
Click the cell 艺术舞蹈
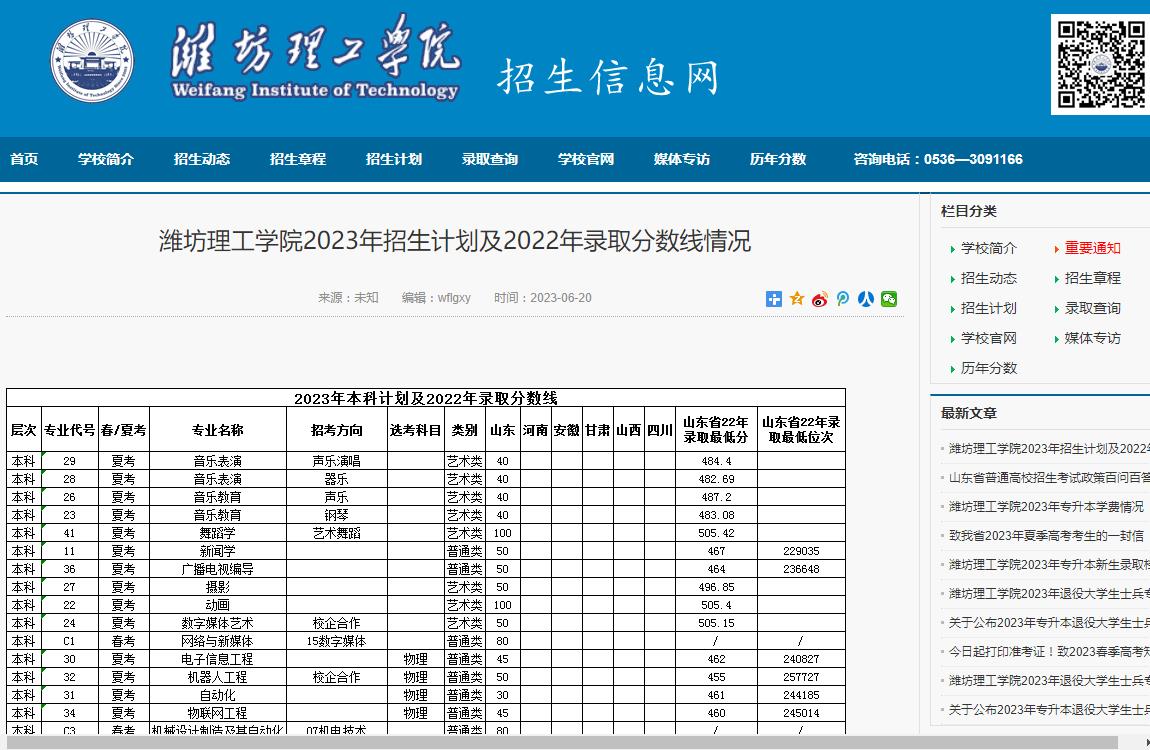[x=337, y=533]
